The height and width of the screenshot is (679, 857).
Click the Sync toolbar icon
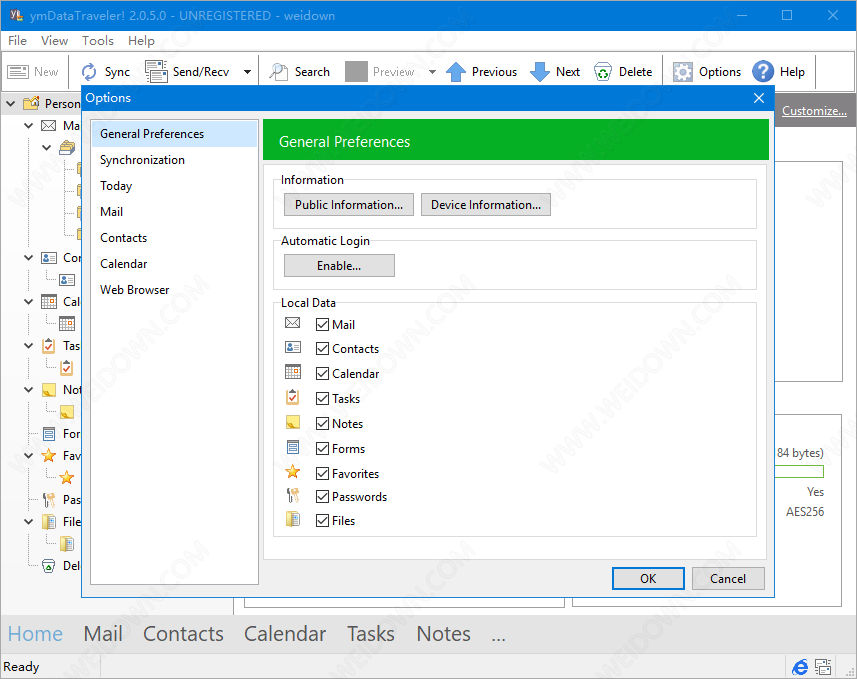[x=89, y=72]
